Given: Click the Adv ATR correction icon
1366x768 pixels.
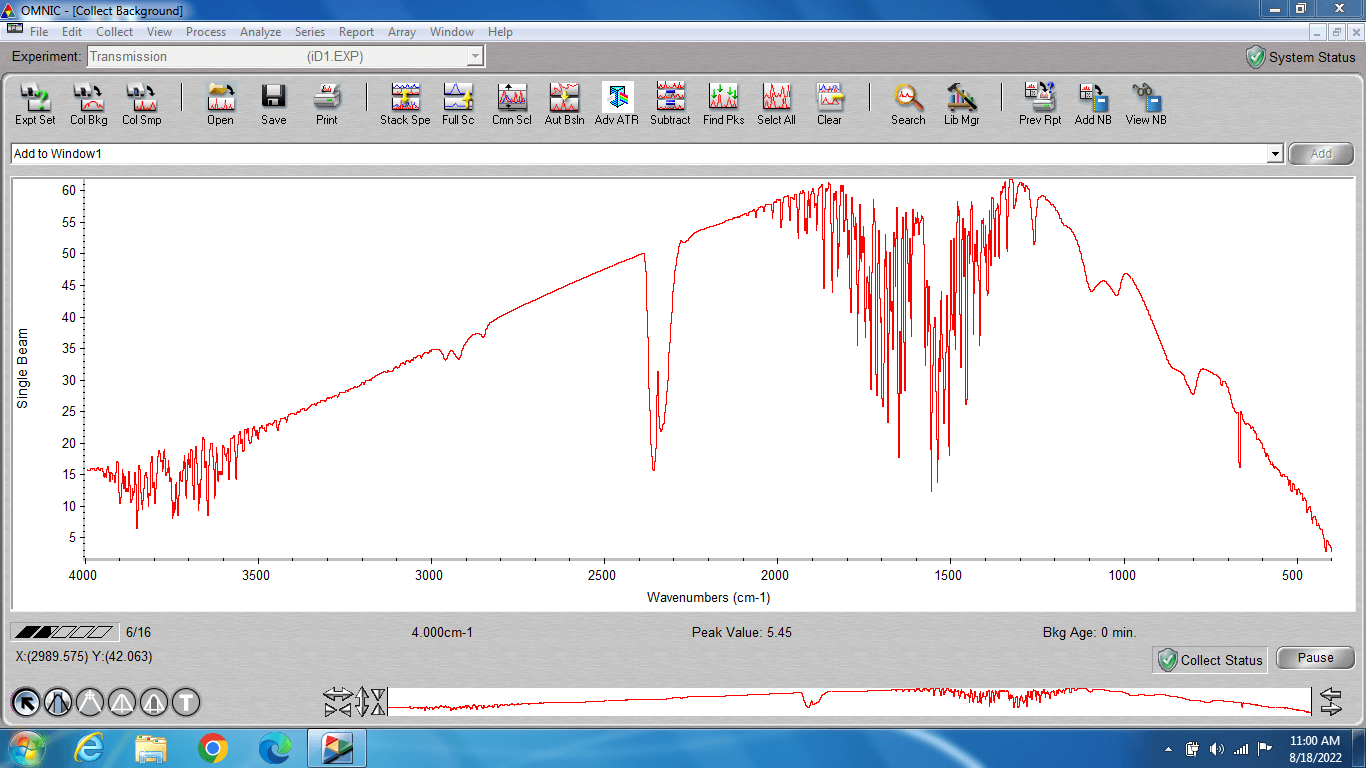Looking at the screenshot, I should click(x=616, y=104).
